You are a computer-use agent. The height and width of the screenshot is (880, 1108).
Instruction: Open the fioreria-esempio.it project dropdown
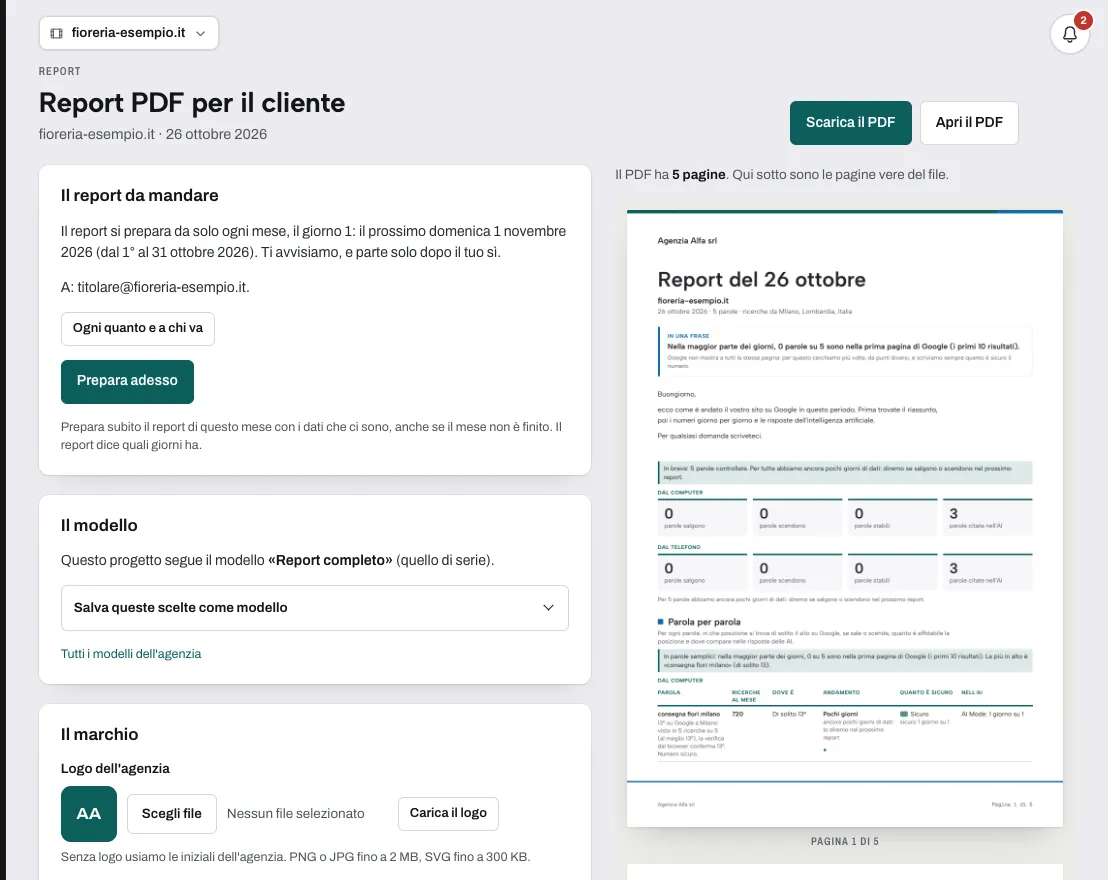(129, 33)
